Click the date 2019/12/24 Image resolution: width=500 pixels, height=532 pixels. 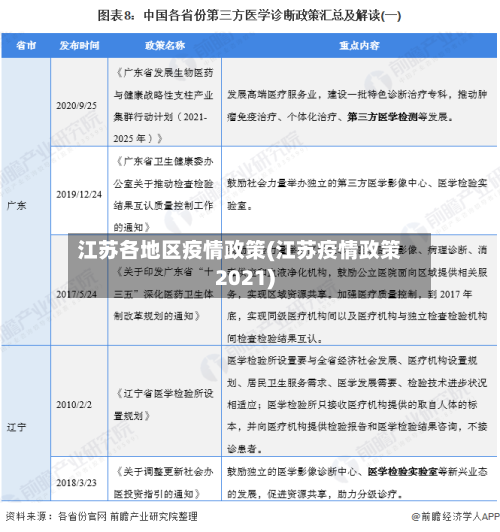(x=79, y=194)
